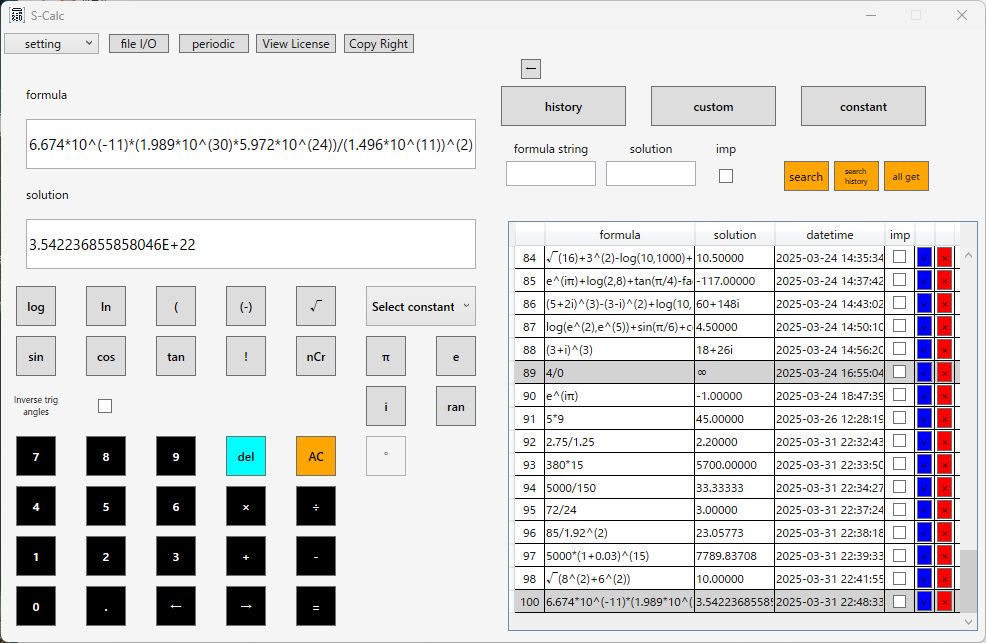Click the periodic button

[213, 43]
